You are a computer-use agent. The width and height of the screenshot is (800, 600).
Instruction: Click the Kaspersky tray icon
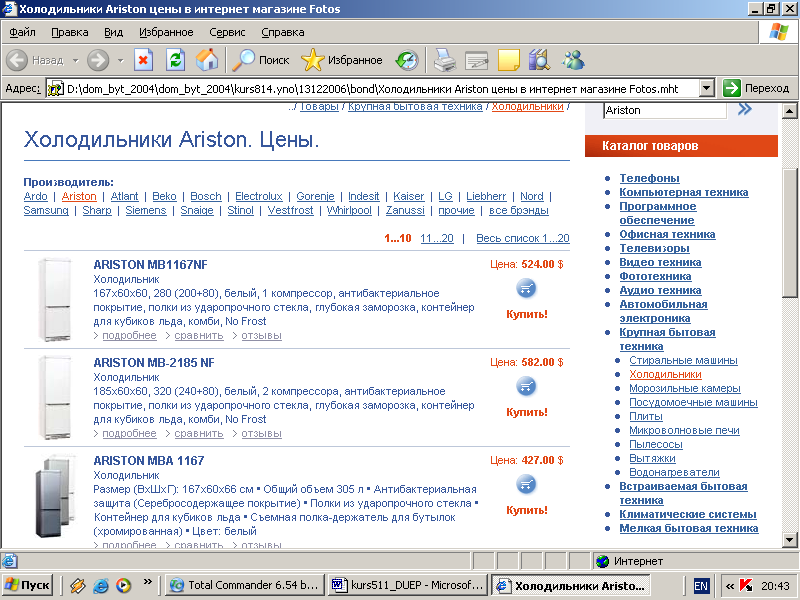(x=746, y=585)
